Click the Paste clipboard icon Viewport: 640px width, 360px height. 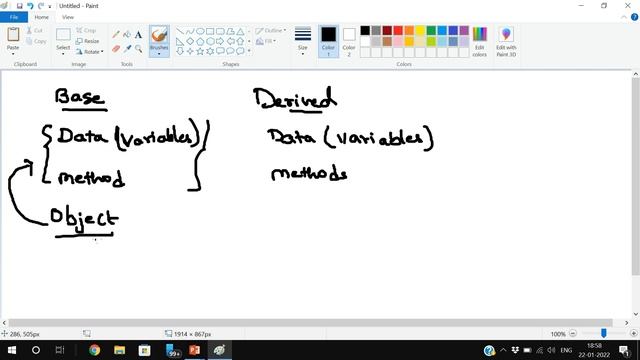coord(13,35)
